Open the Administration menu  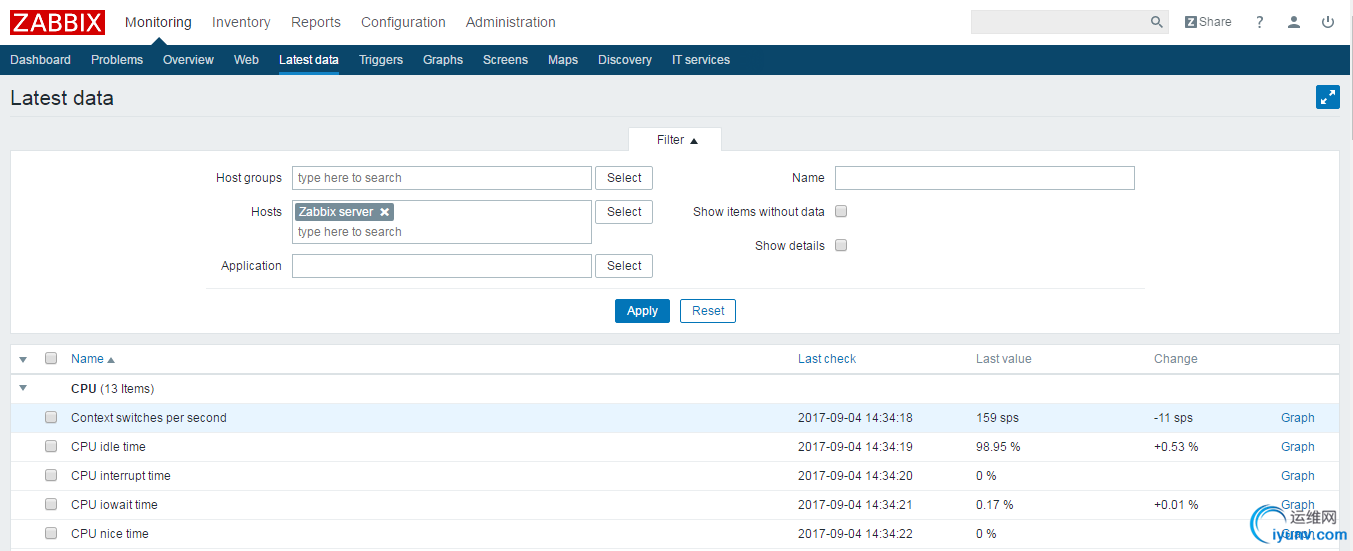[x=511, y=22]
